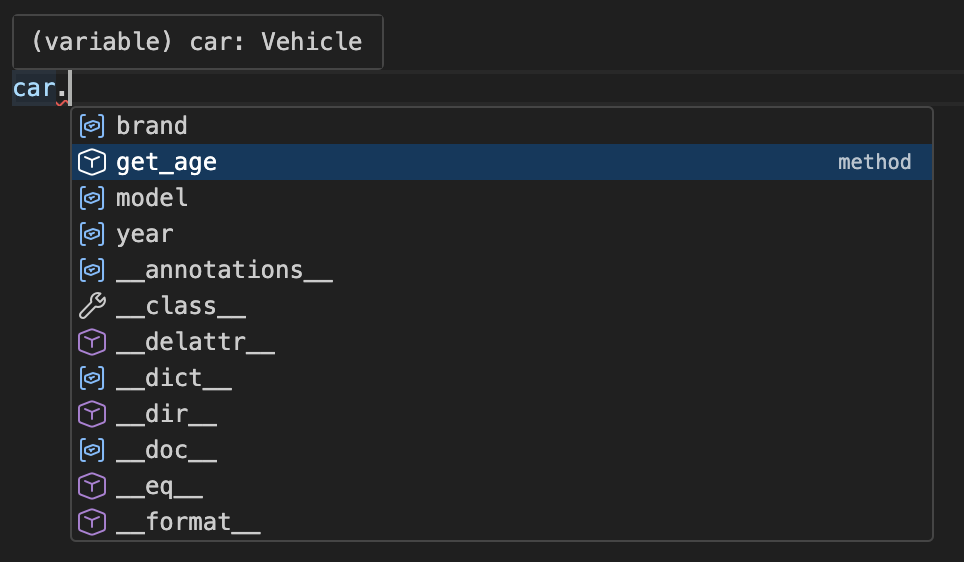
Task: Select __annotations__ in the suggestion list
Action: pyautogui.click(x=224, y=270)
